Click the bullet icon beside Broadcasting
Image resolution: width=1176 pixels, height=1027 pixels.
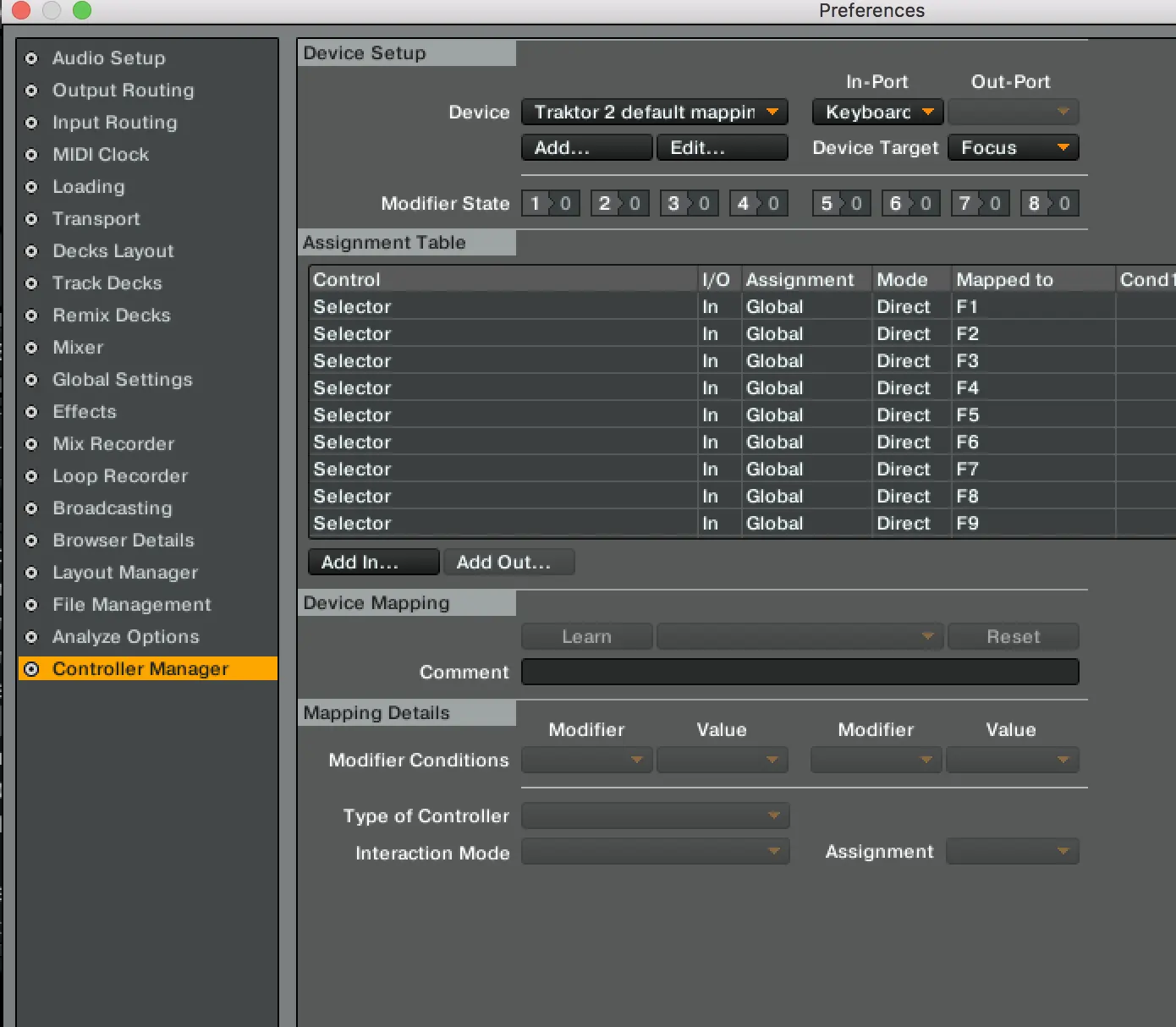[x=31, y=508]
